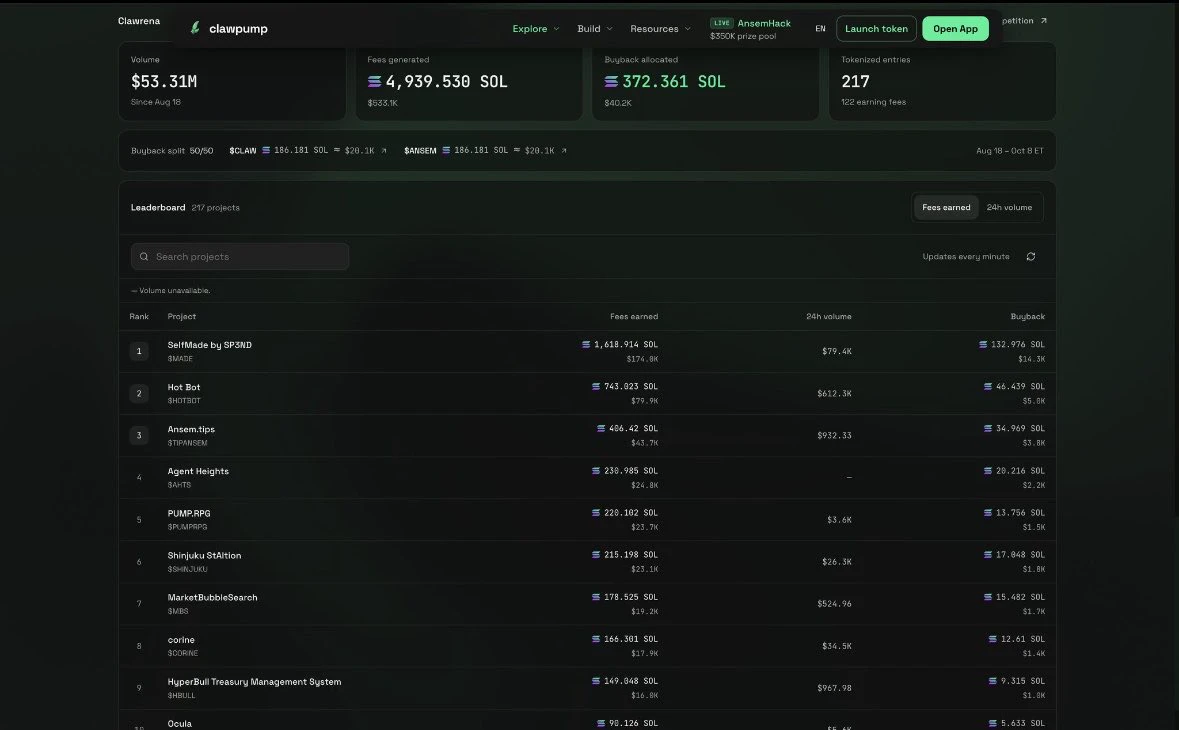The image size is (1179, 730).
Task: Switch leaderboard sorting to 24h volume
Action: (x=1009, y=207)
